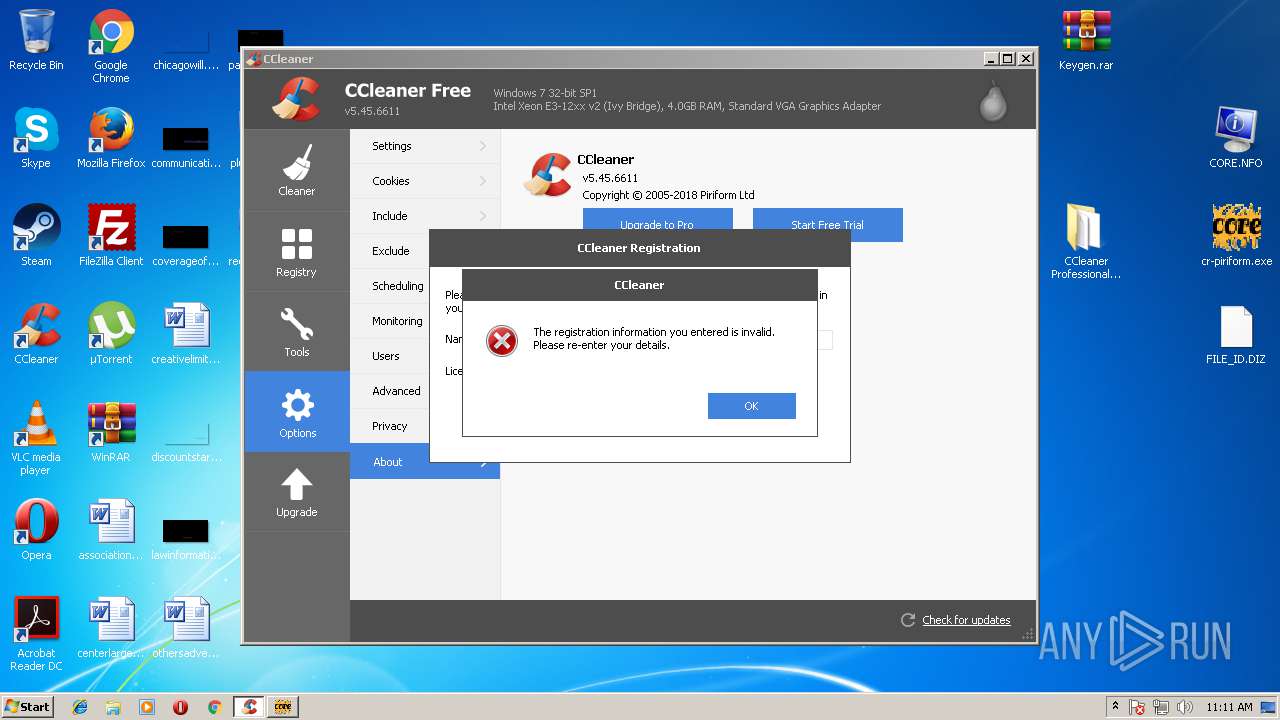Click the Check for updates link
The height and width of the screenshot is (720, 1280).
tap(966, 620)
